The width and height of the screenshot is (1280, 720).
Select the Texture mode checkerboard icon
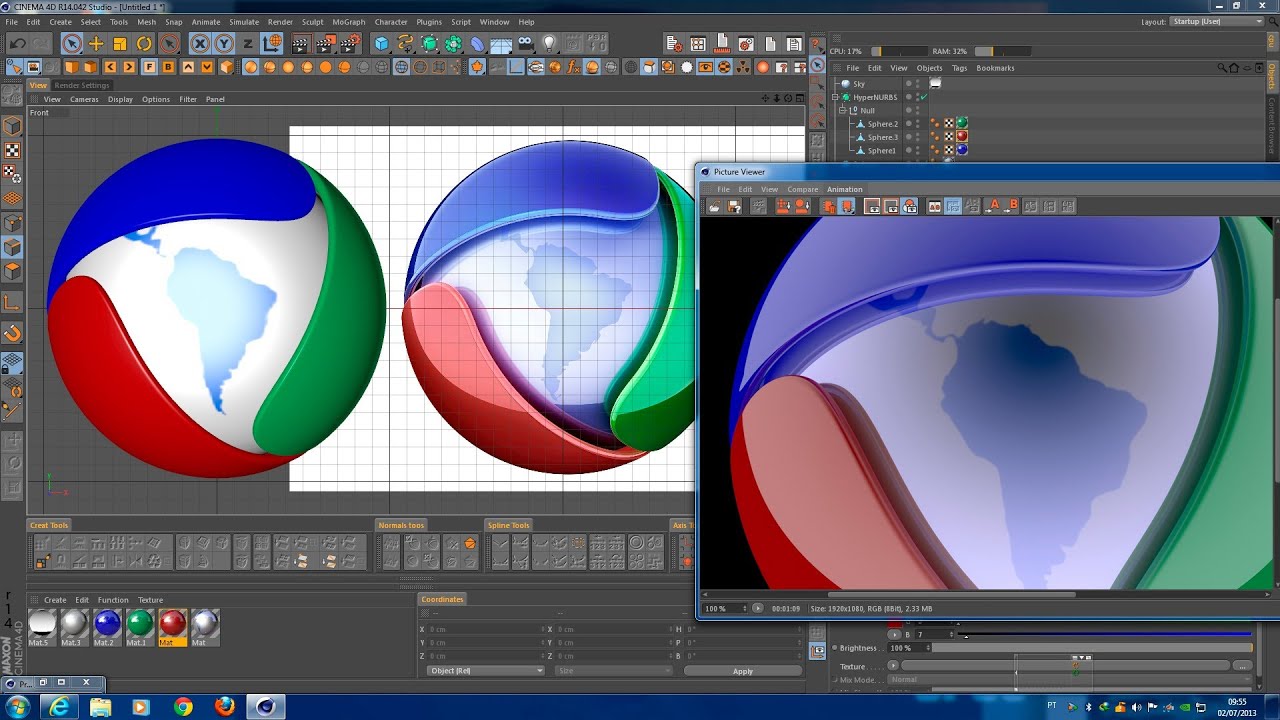click(x=12, y=150)
